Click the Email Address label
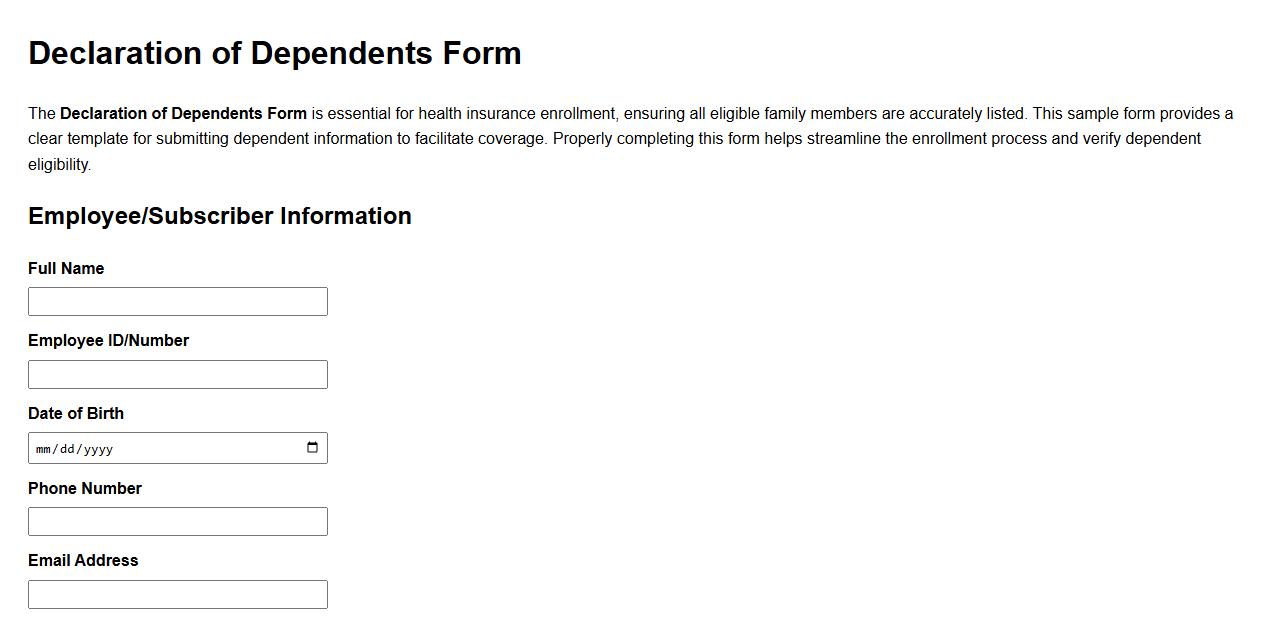 pos(84,560)
